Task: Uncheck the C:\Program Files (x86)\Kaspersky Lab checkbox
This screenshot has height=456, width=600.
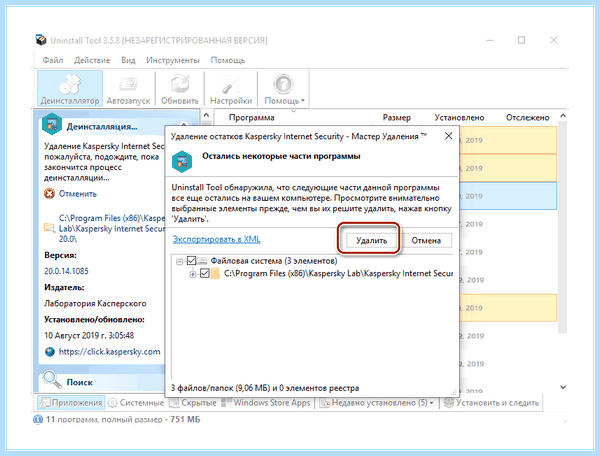Action: (205, 274)
